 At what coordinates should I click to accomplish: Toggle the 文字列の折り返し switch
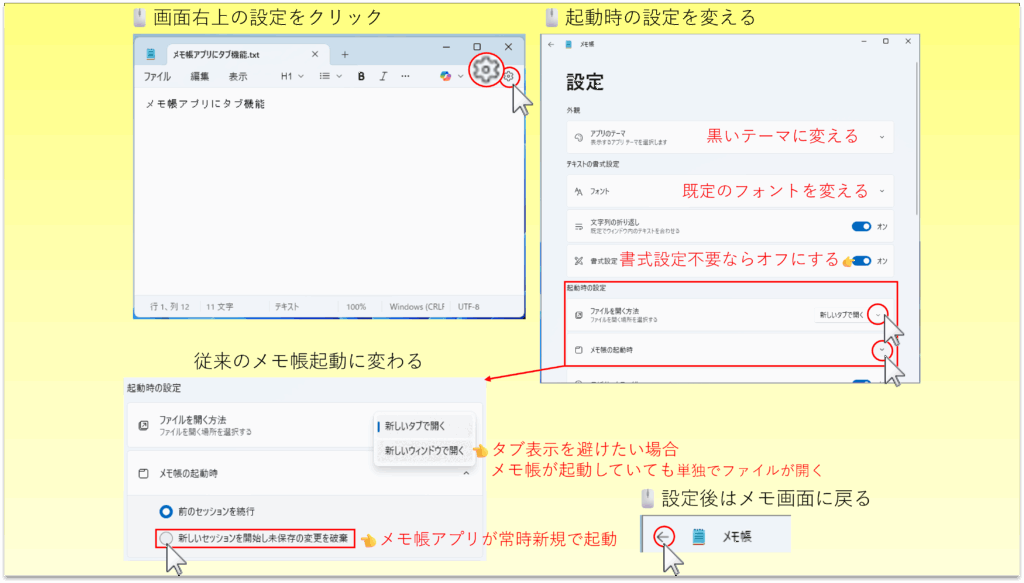click(860, 226)
